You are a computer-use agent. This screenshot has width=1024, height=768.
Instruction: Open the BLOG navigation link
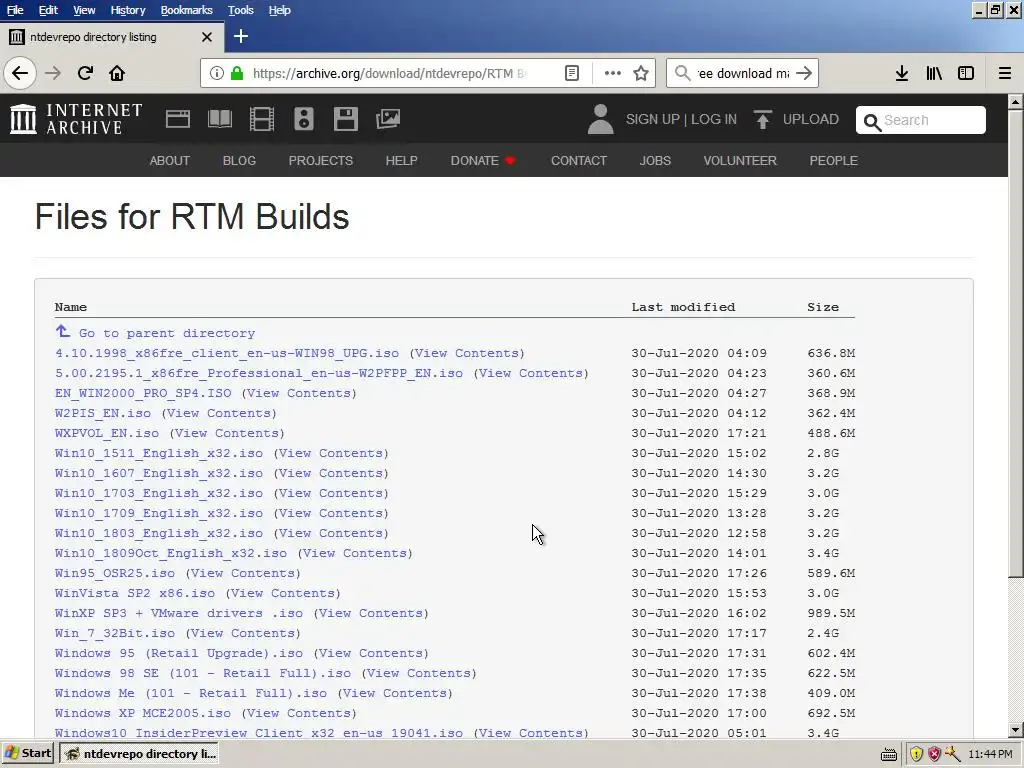tap(239, 161)
